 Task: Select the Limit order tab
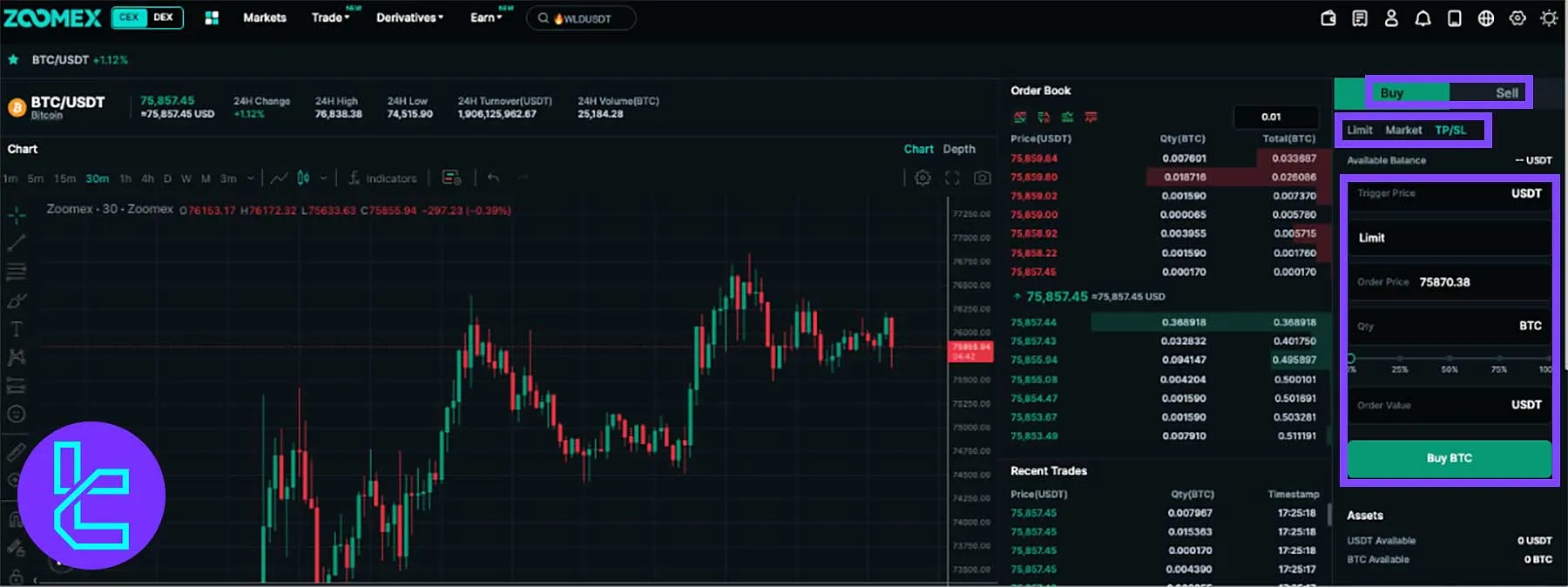1359,130
